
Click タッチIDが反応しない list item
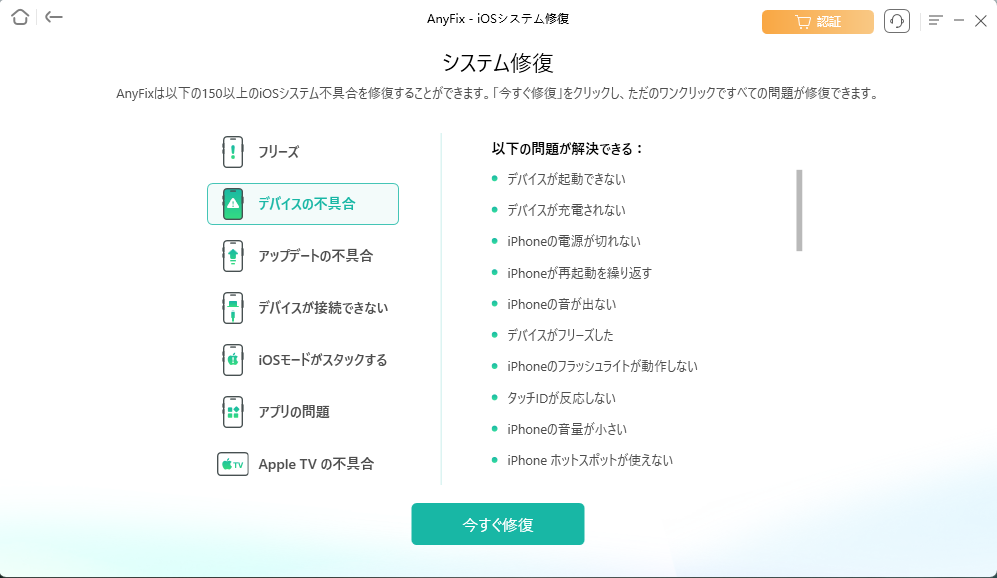point(561,398)
